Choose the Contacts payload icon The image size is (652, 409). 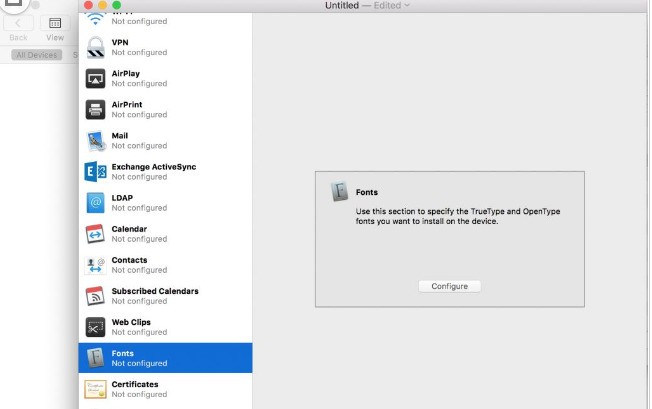pyautogui.click(x=96, y=265)
